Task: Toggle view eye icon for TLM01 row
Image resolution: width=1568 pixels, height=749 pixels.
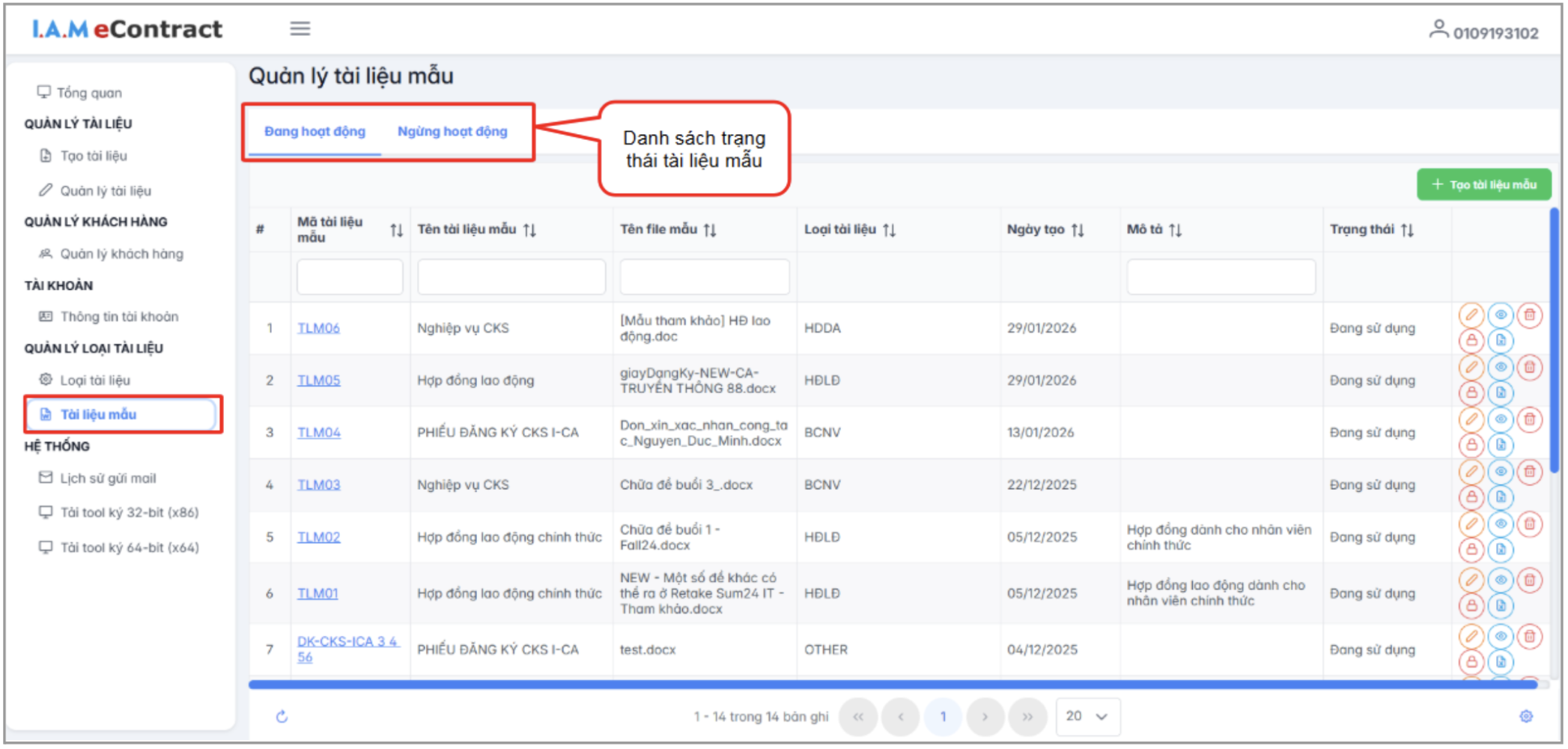Action: coord(1500,580)
